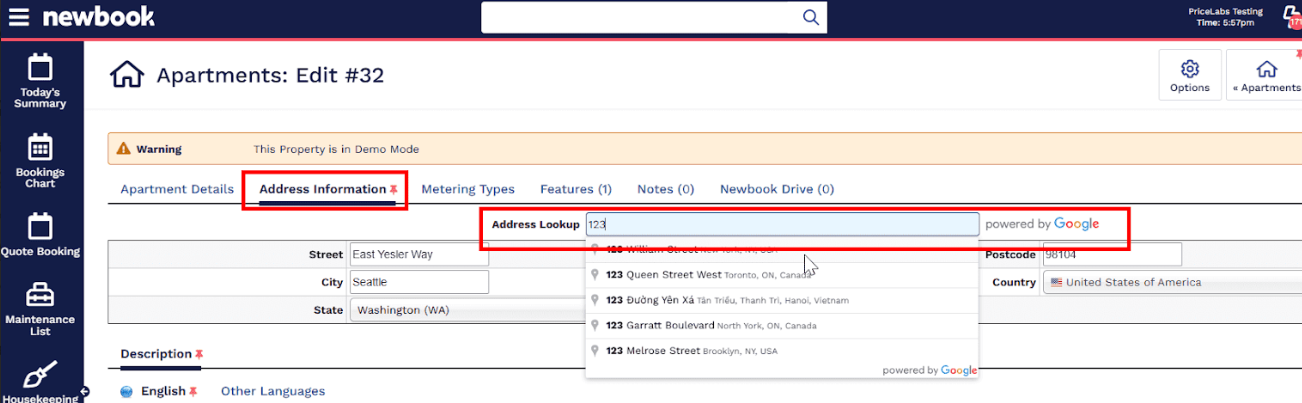Open Other Languages link

(273, 391)
